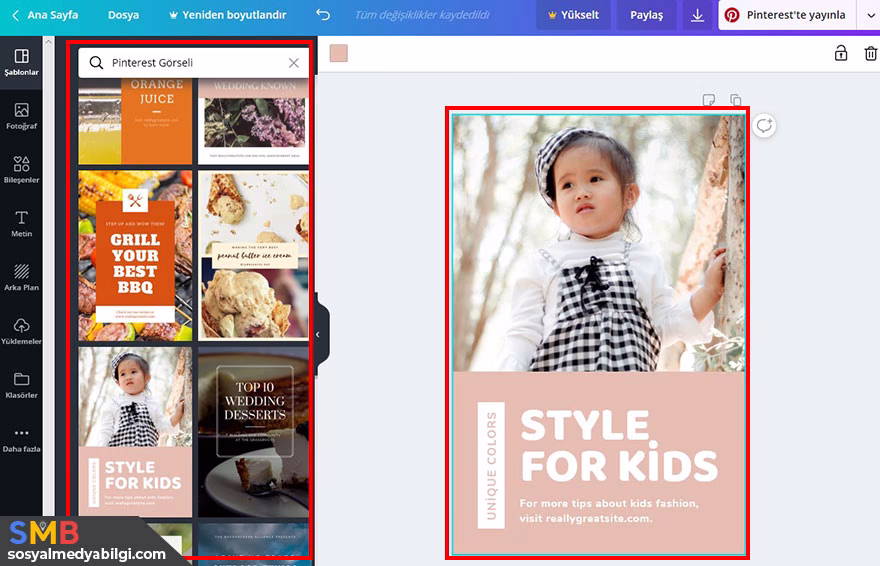
Task: Click the Pinterest Görseli search field
Action: pos(194,63)
